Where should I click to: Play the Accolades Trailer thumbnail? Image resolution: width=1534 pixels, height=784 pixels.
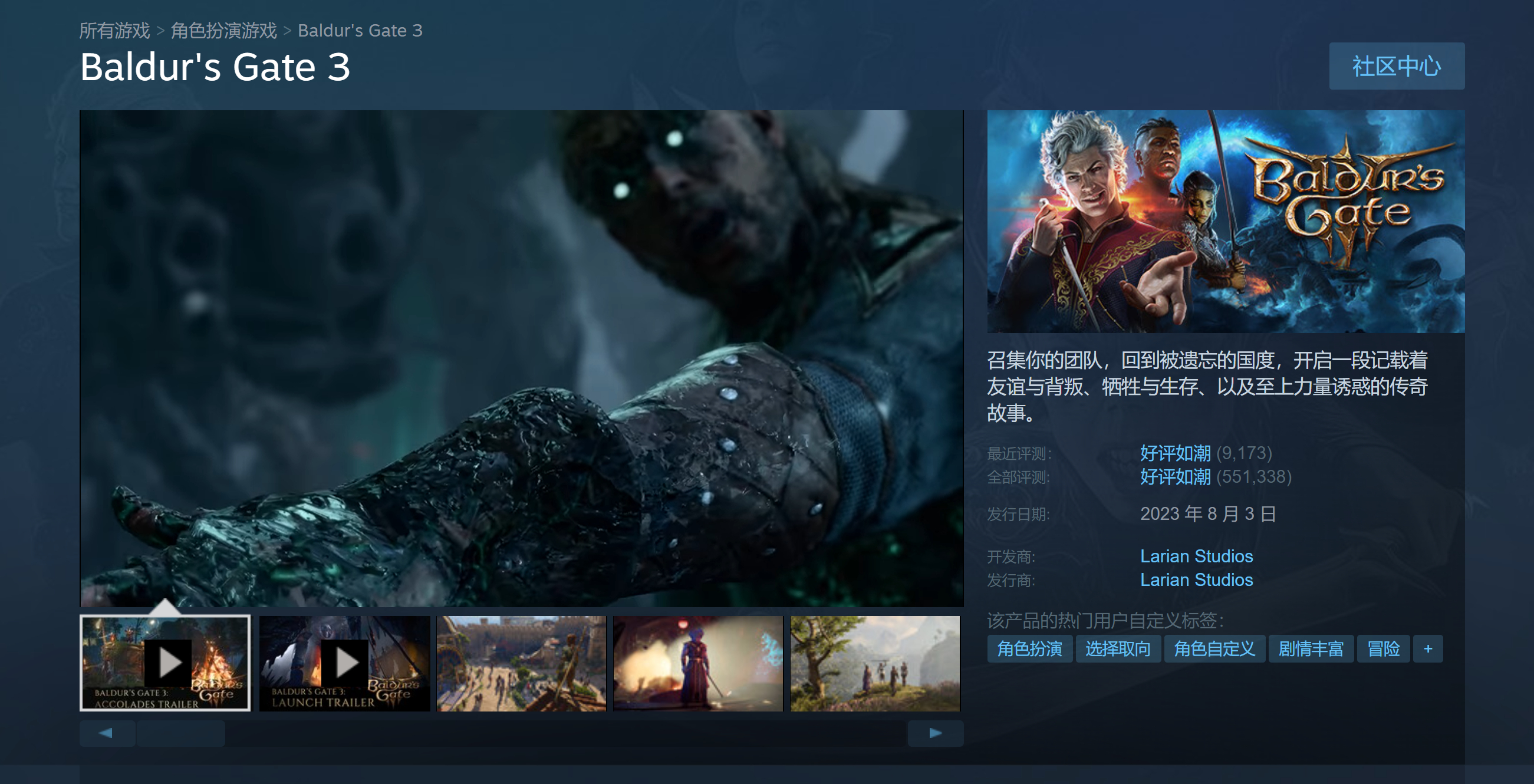166,663
